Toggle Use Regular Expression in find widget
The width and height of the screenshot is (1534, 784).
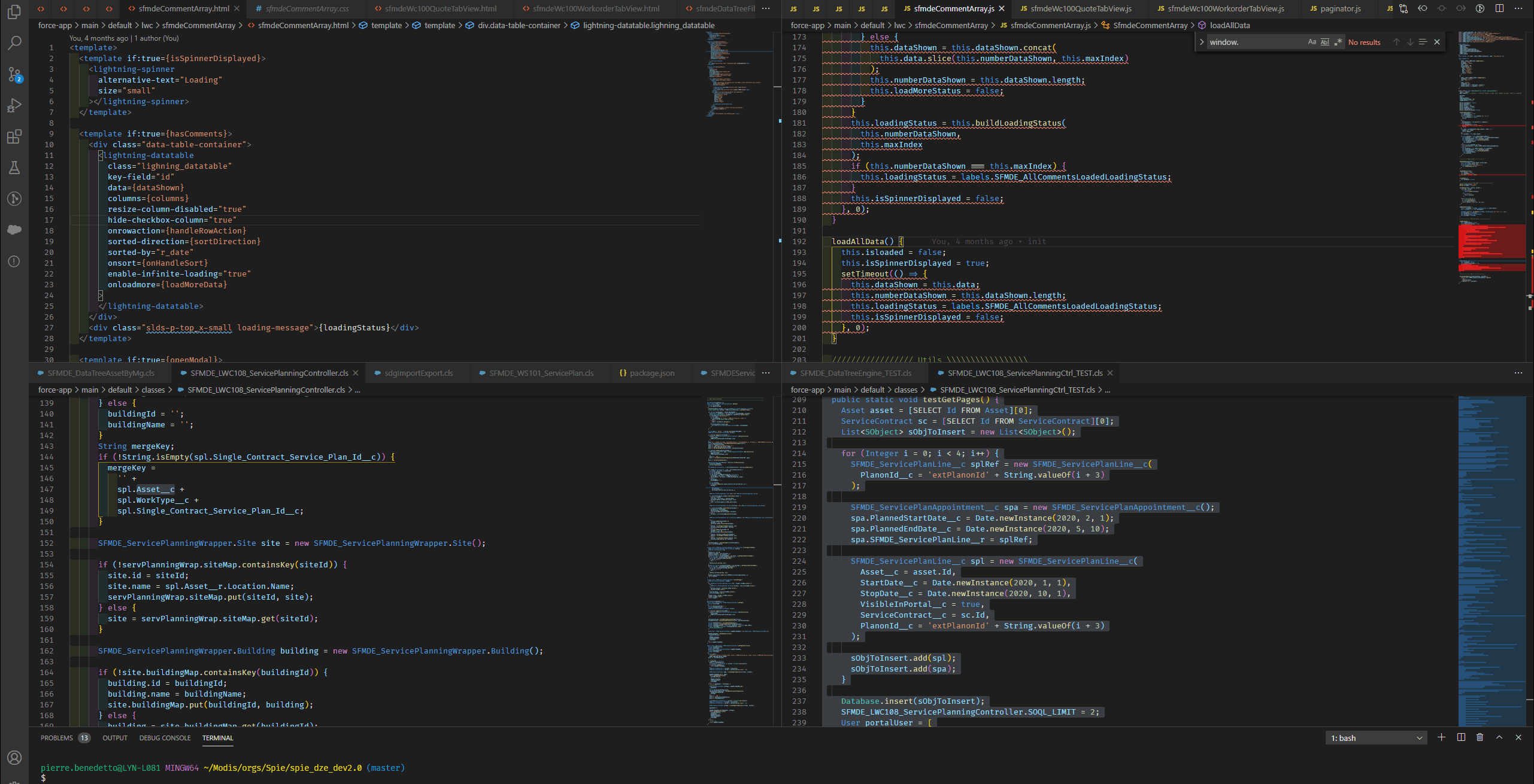pyautogui.click(x=1338, y=42)
